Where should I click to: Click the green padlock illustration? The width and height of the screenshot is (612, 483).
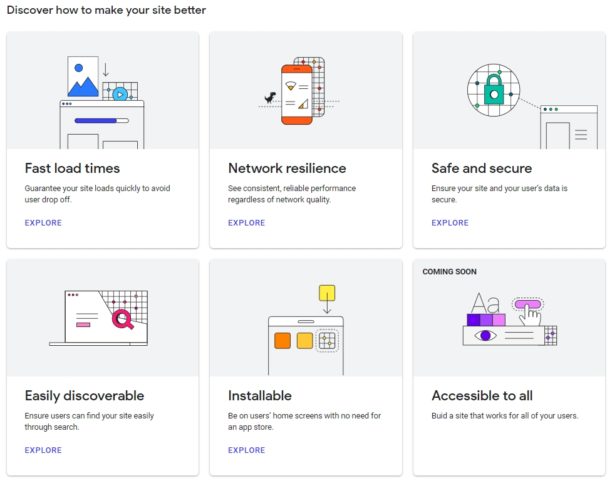tap(494, 89)
